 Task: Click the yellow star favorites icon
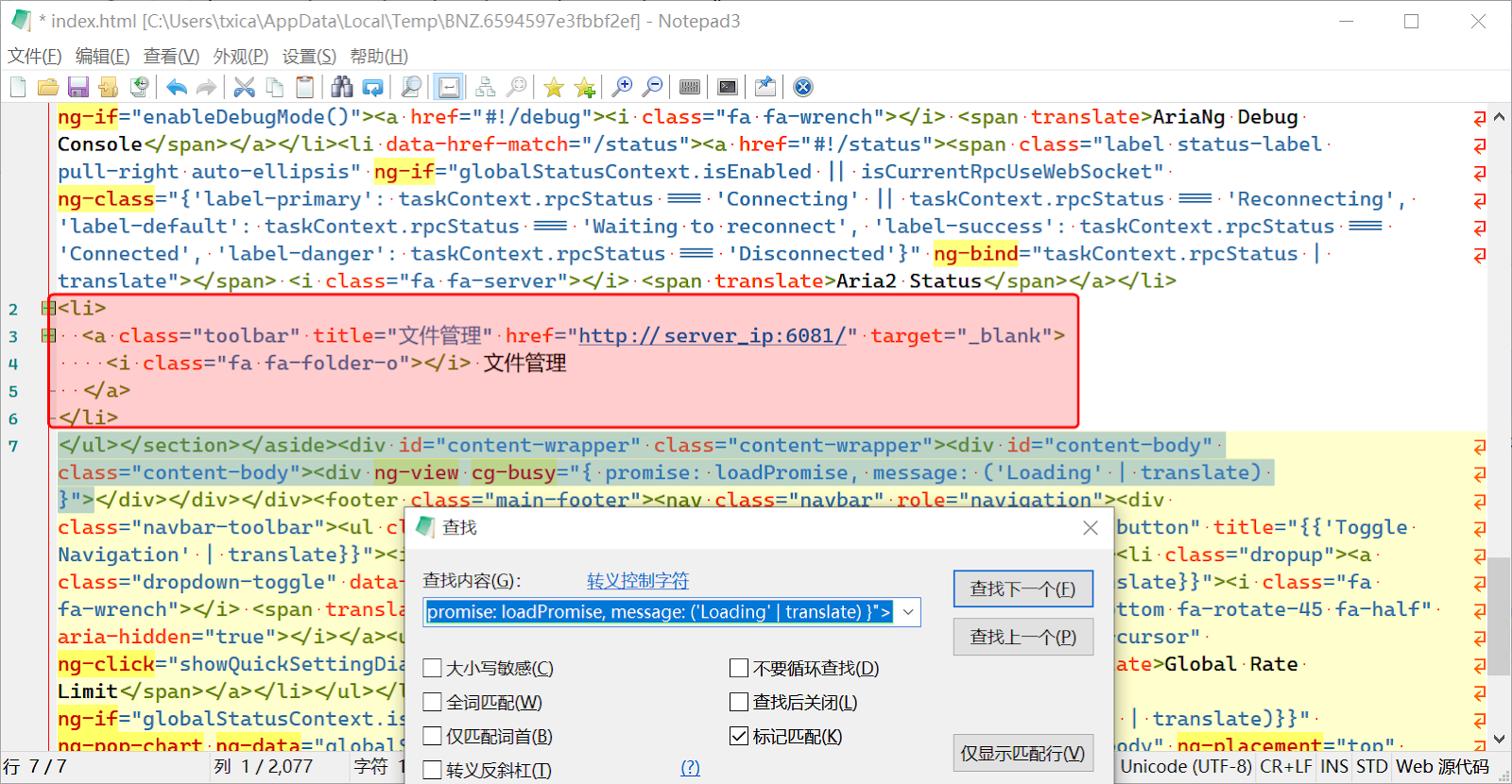[554, 88]
